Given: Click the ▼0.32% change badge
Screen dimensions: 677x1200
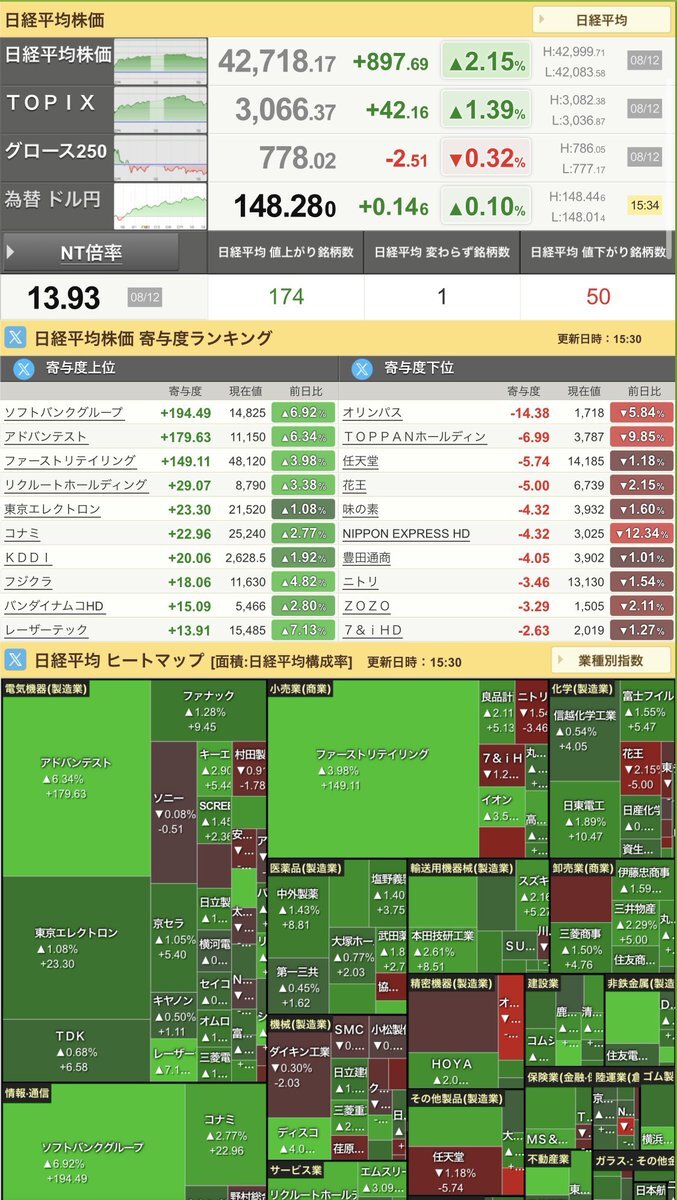Looking at the screenshot, I should (x=486, y=158).
